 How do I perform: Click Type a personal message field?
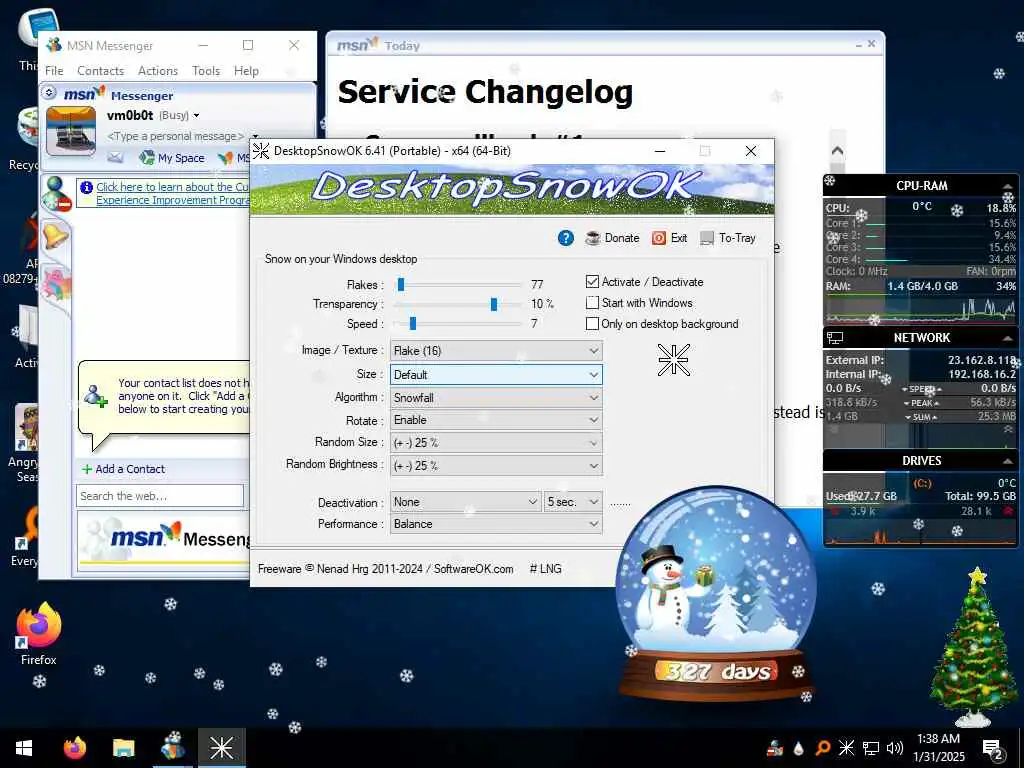pos(175,136)
